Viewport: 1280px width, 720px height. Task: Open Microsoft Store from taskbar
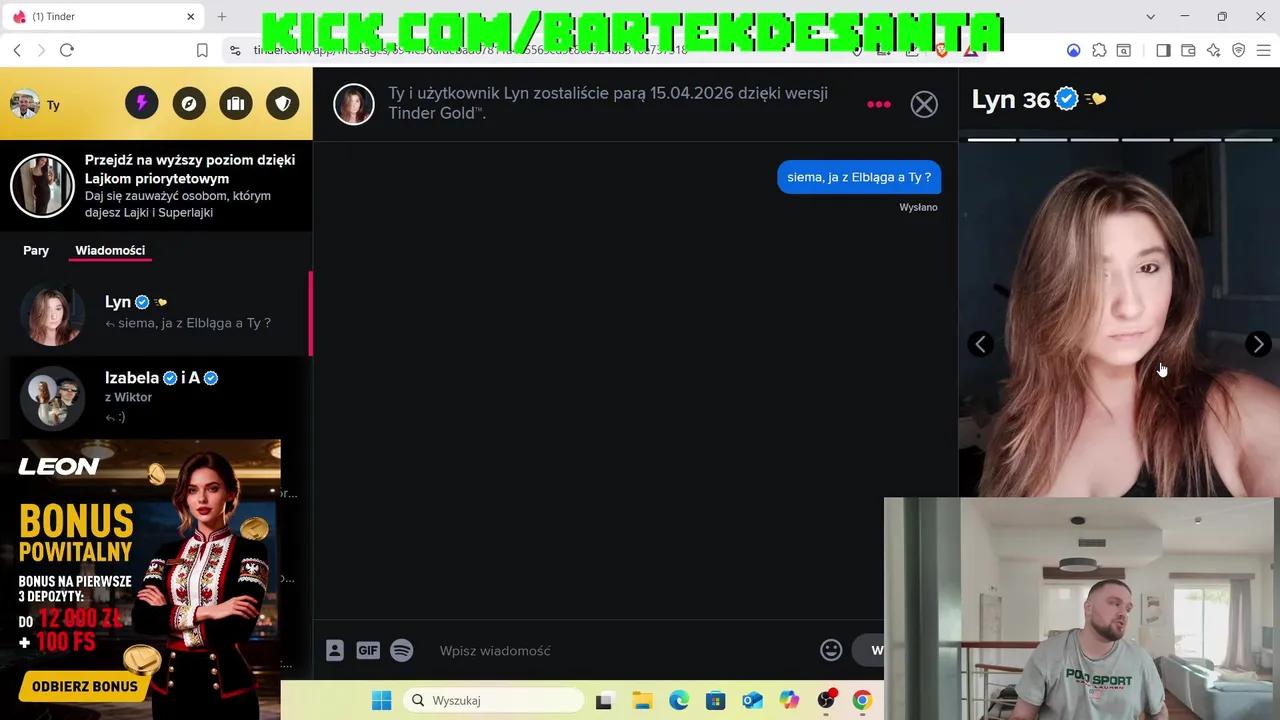click(715, 701)
